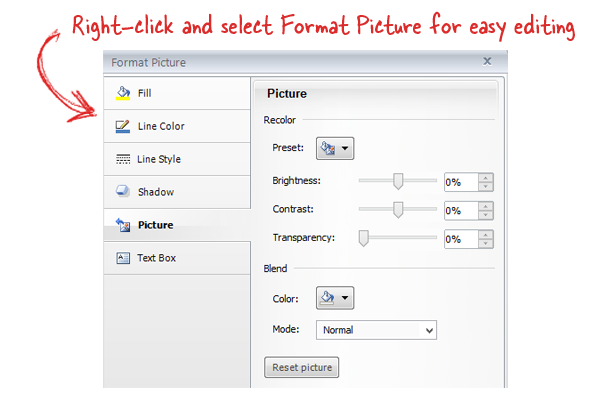Expand the Blend Mode Normal combo box
Image resolution: width=600 pixels, height=400 pixels.
click(377, 330)
